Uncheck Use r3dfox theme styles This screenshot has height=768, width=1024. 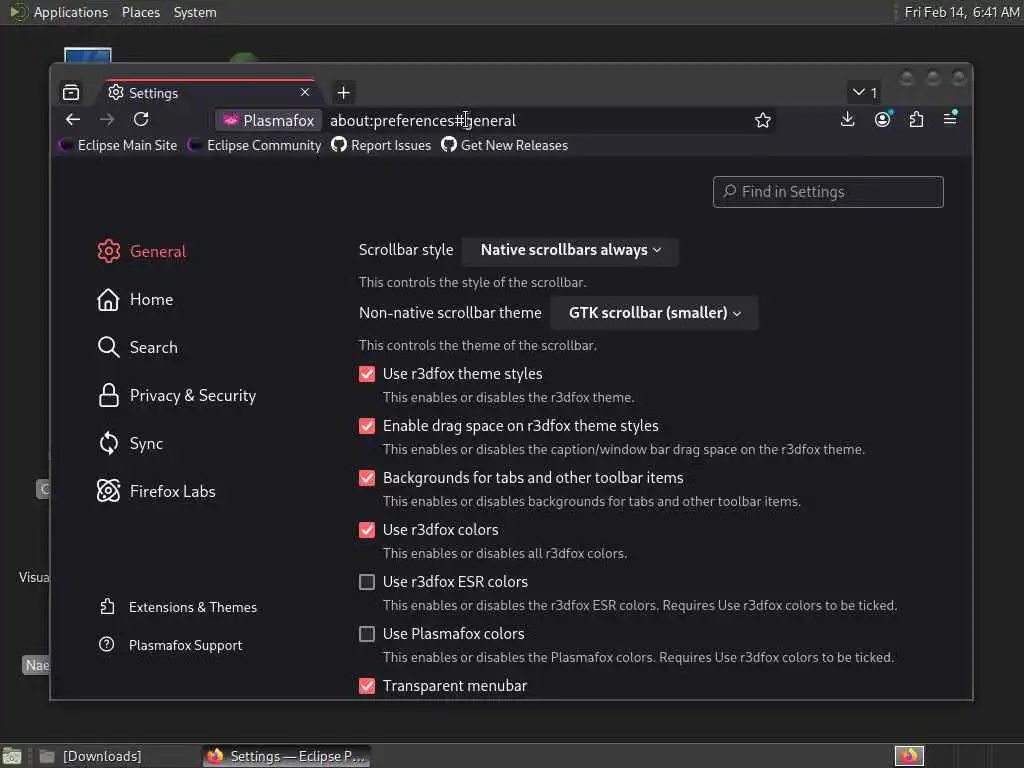367,374
